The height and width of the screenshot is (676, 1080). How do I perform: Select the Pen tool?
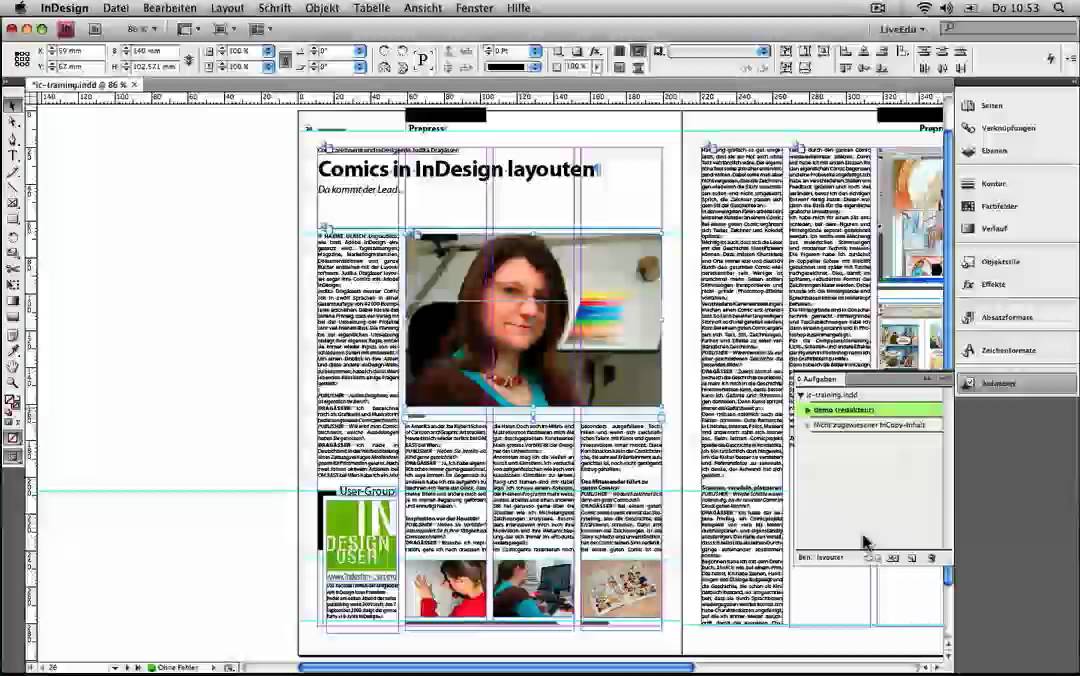[12, 139]
